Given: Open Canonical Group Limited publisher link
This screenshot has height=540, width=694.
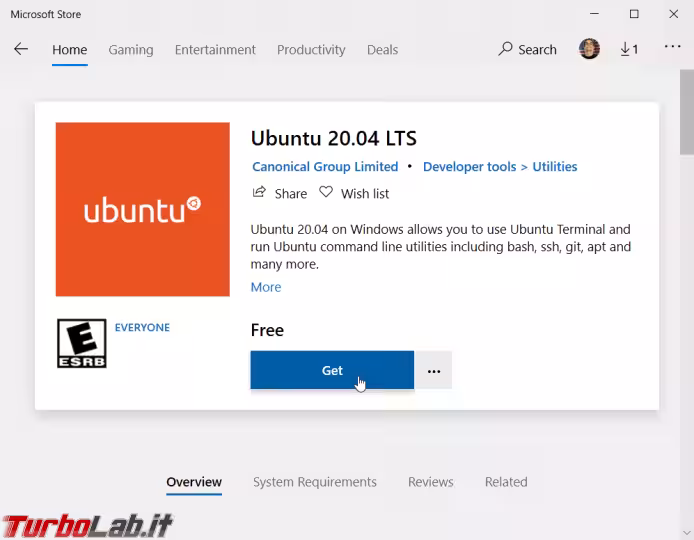Looking at the screenshot, I should click(325, 166).
